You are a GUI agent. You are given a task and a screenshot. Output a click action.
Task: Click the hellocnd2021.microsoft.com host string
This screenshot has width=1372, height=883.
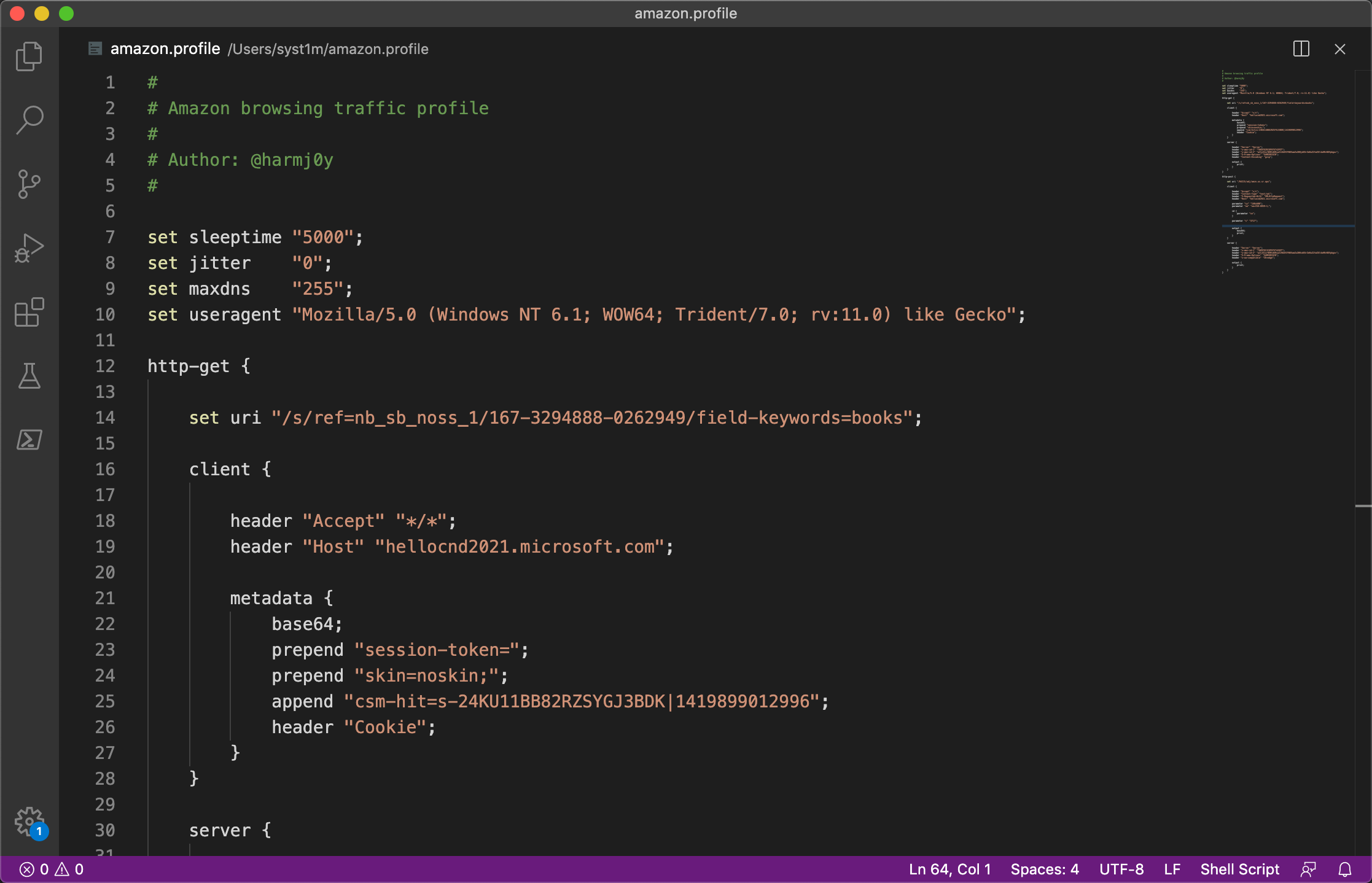[x=520, y=547]
